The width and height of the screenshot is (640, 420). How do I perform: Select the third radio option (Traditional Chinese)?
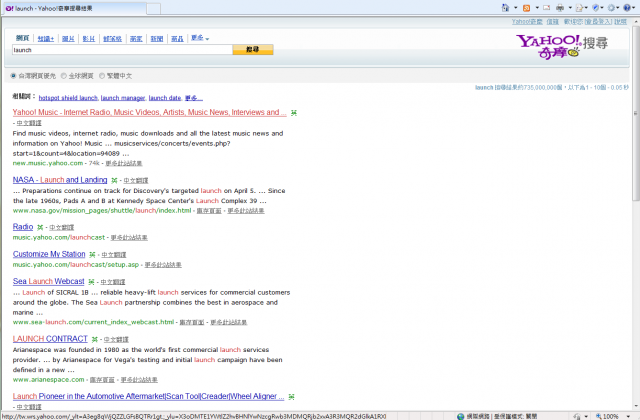point(102,76)
